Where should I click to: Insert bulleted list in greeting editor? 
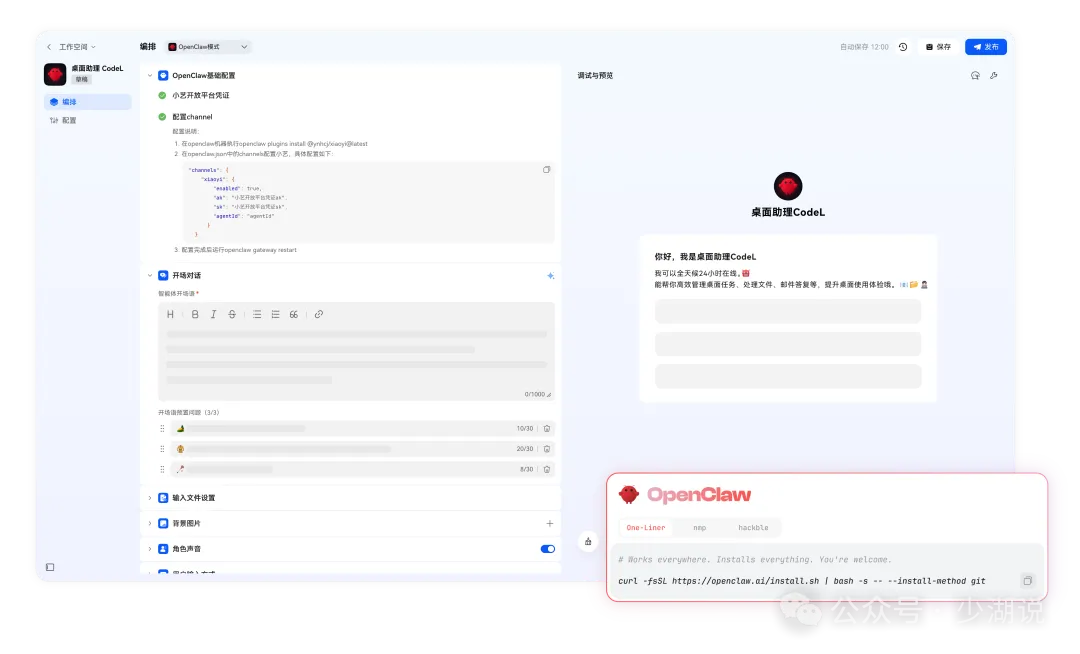257,315
